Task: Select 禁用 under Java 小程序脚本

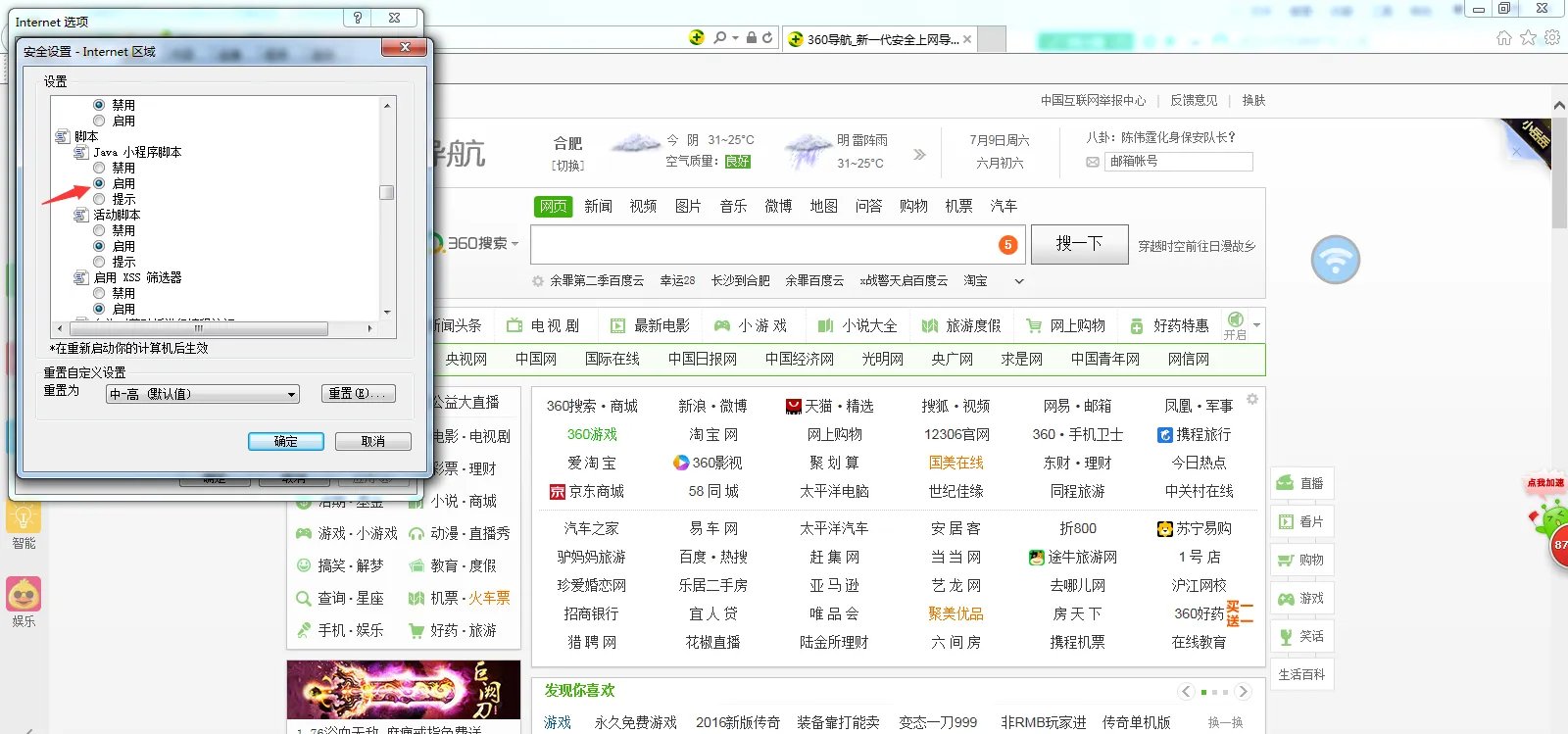Action: pyautogui.click(x=99, y=169)
